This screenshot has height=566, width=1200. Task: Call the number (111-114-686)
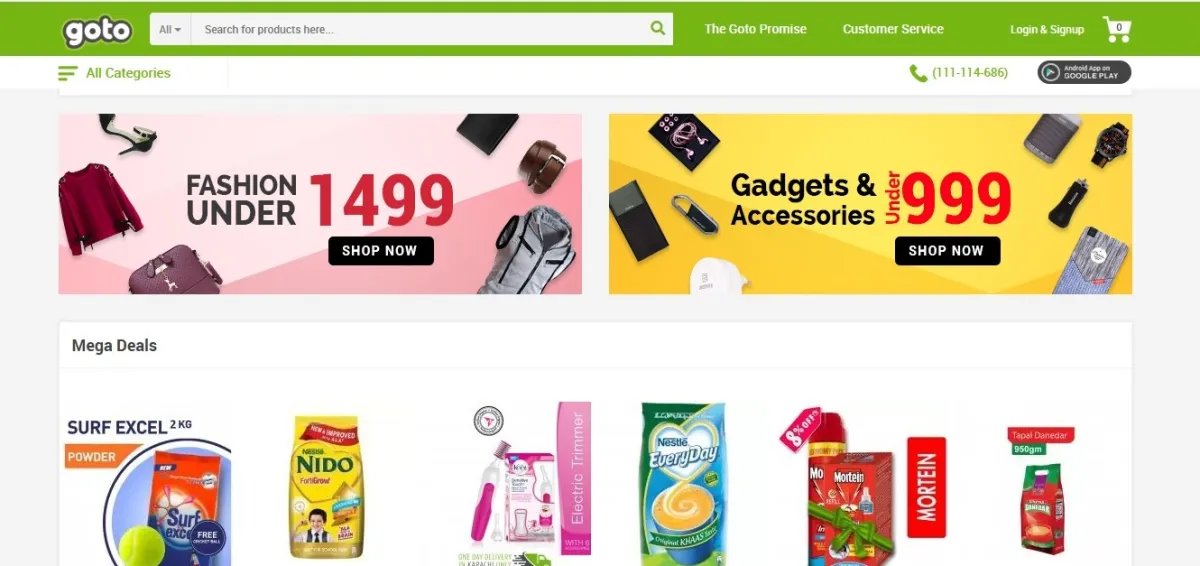click(x=970, y=73)
